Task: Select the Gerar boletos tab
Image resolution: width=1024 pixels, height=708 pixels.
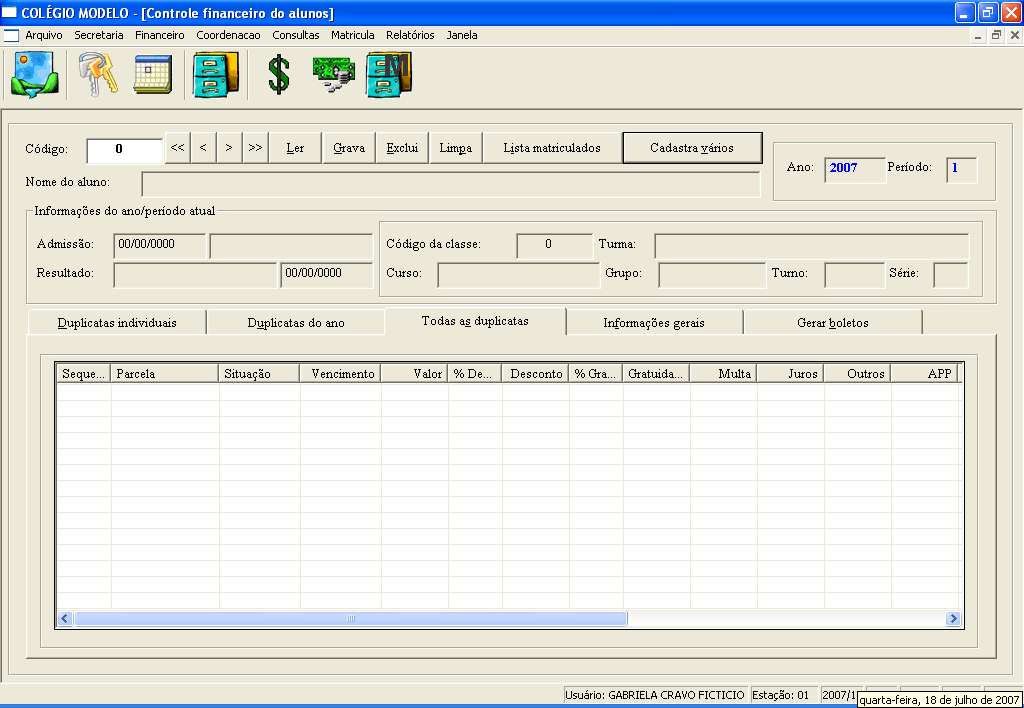Action: [832, 323]
